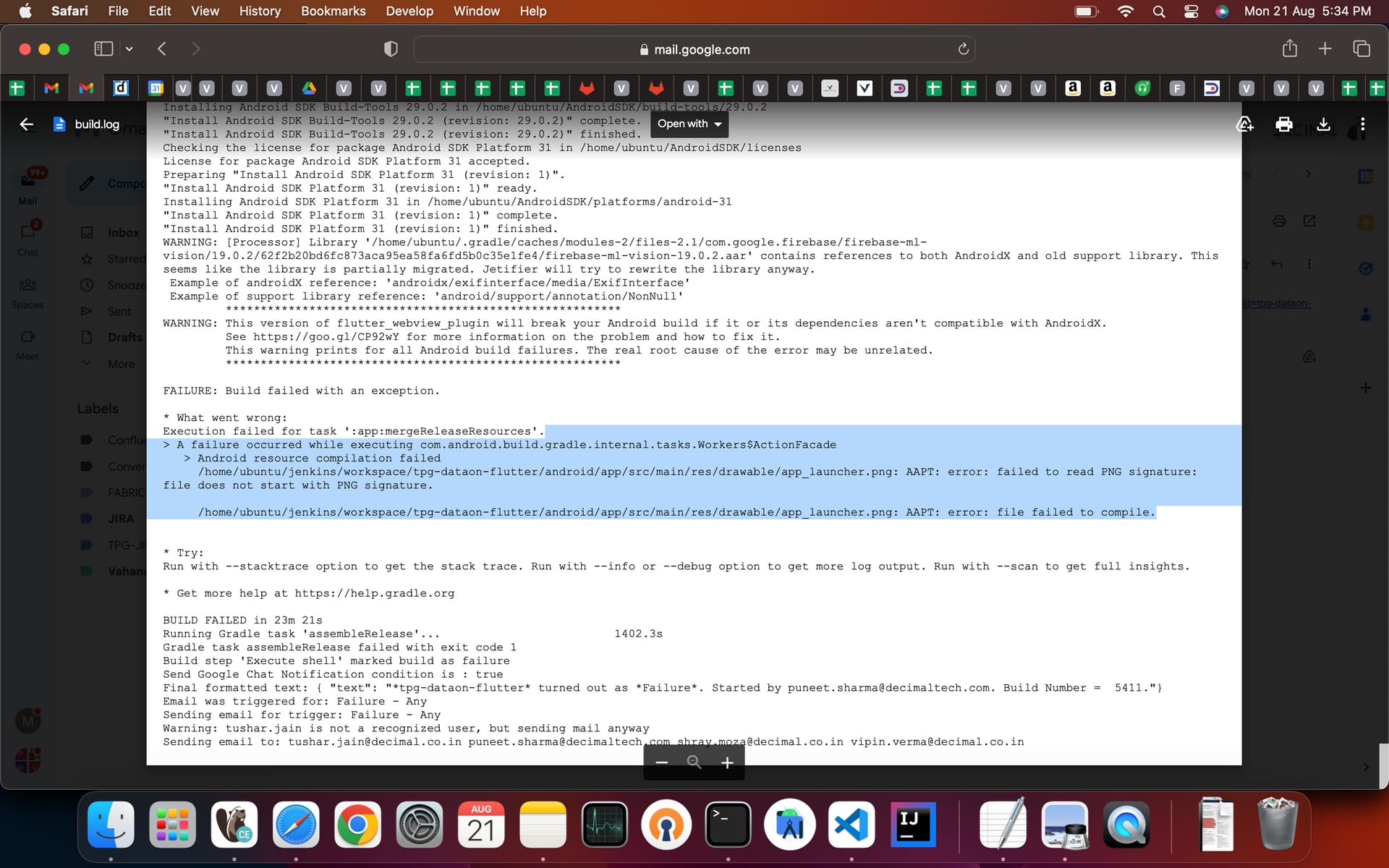
Task: Open Terminal from the Dock
Action: [x=728, y=825]
